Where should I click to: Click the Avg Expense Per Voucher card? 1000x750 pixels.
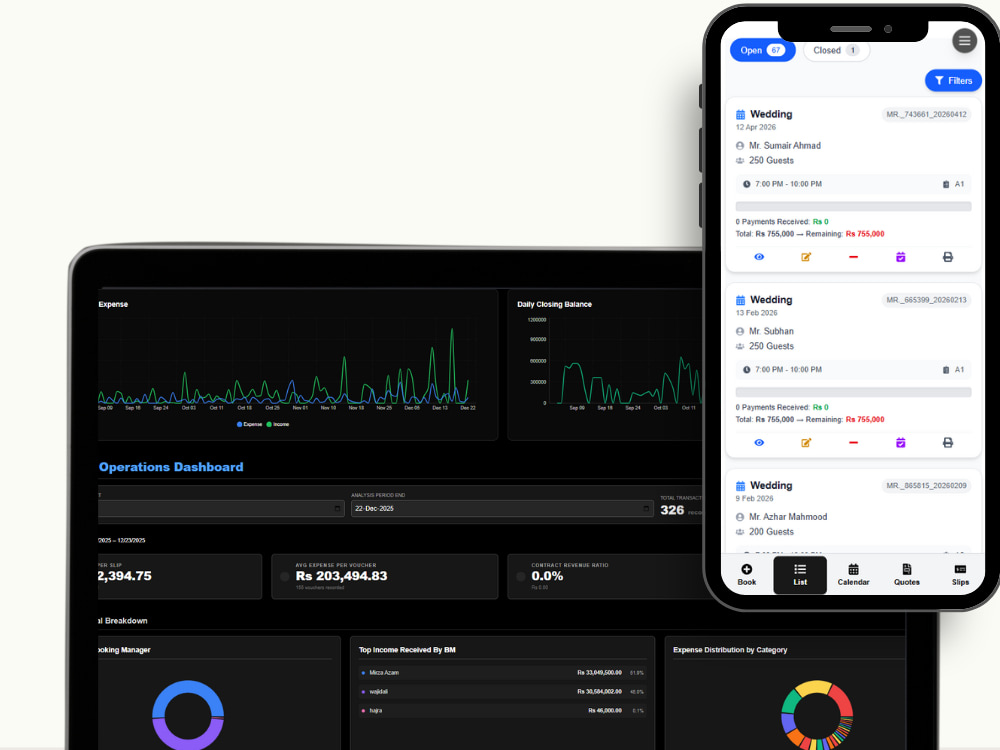(385, 577)
